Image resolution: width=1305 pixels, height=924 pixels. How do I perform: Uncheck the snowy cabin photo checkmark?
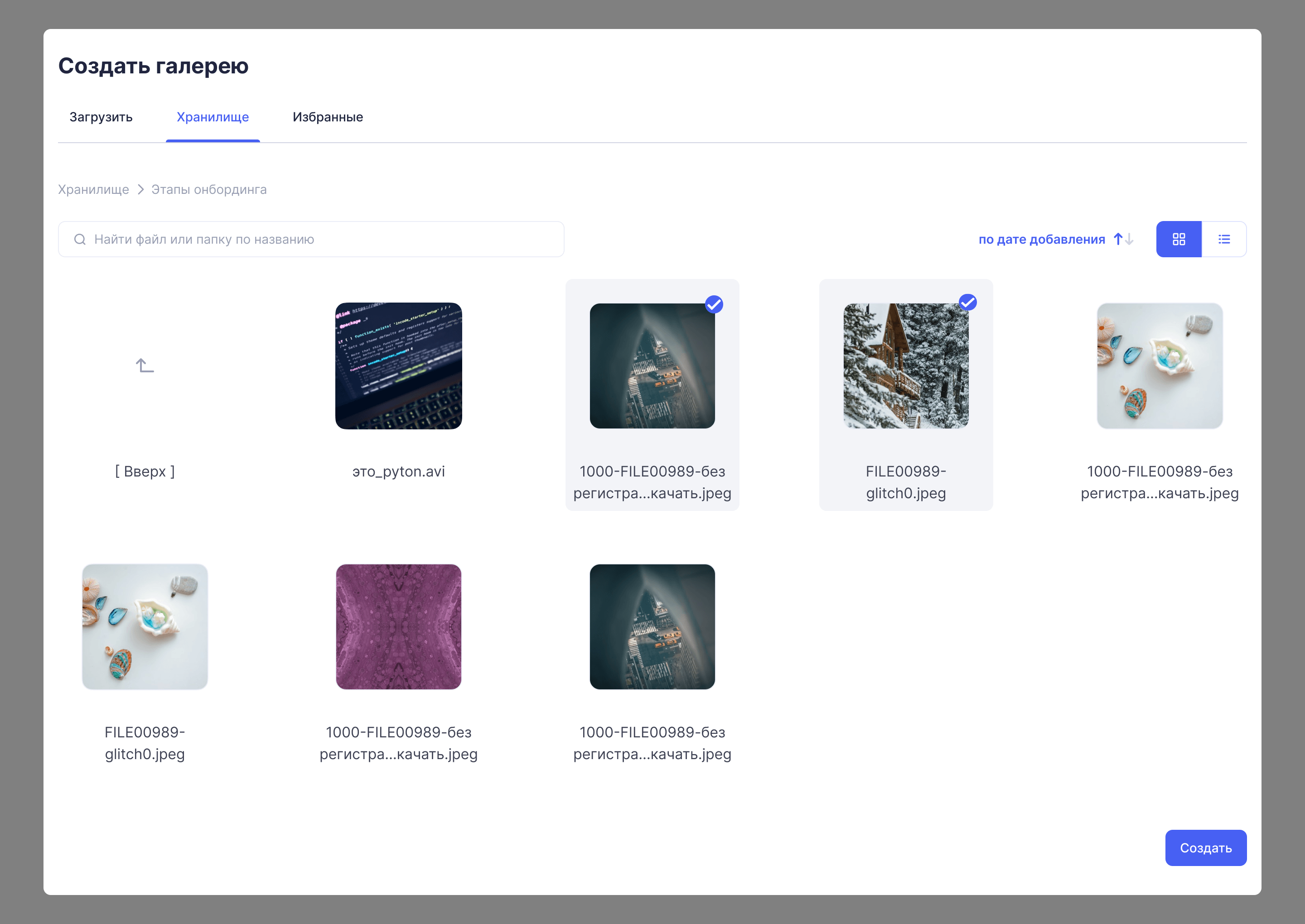pyautogui.click(x=967, y=302)
